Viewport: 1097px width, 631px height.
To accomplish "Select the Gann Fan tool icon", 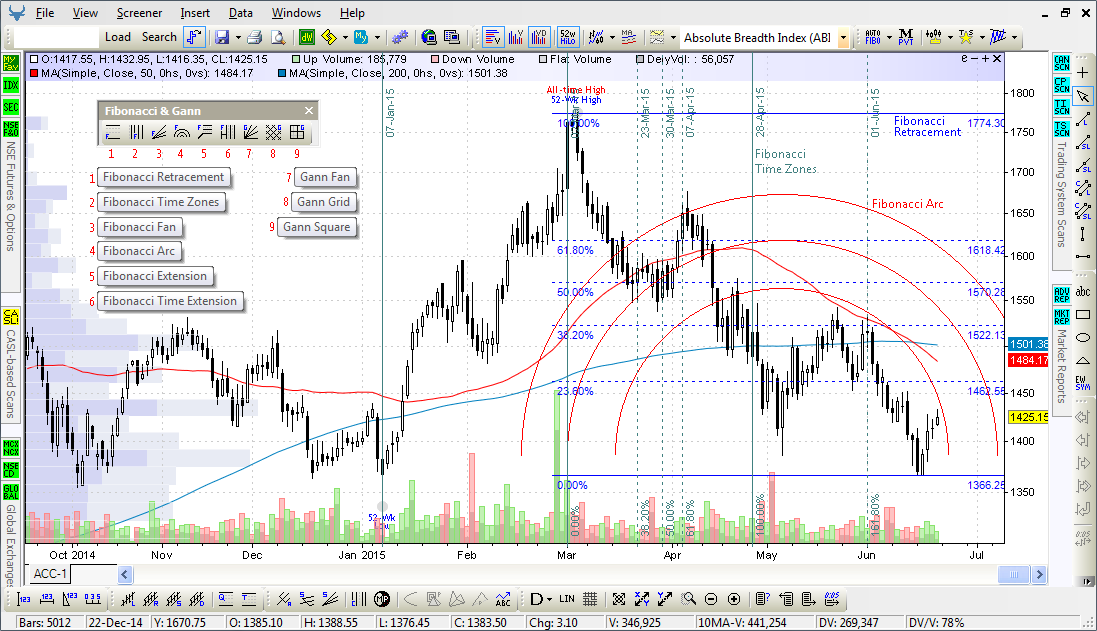I will [250, 132].
